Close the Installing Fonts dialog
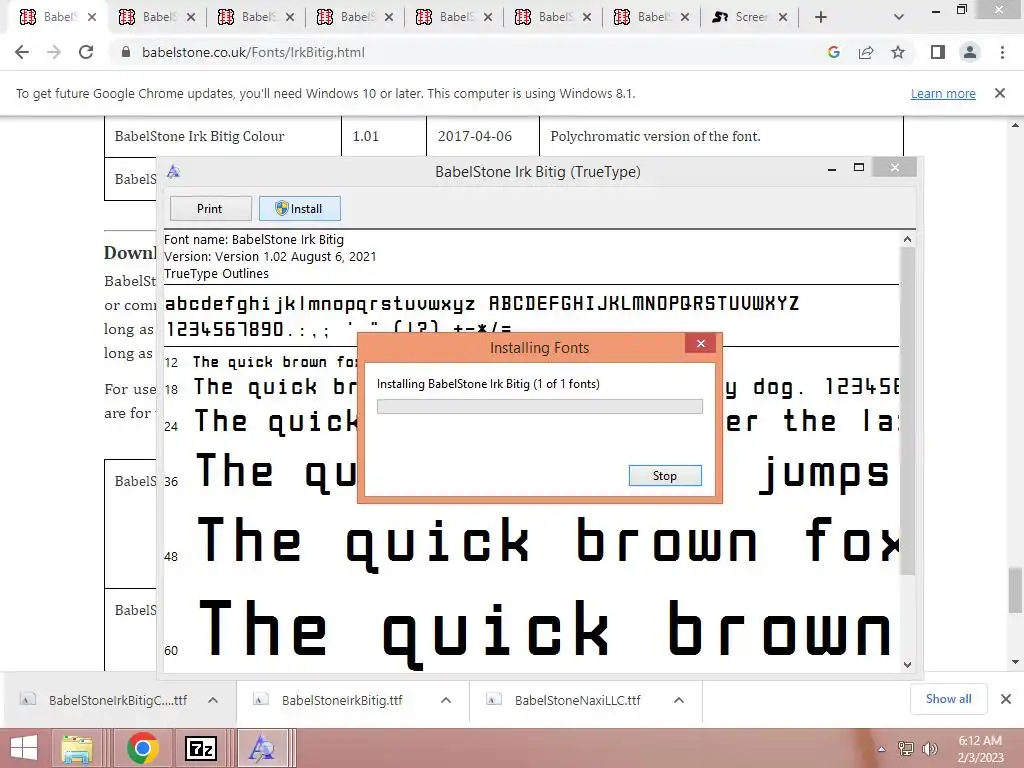Screen dimensions: 1024x768 (x=701, y=344)
